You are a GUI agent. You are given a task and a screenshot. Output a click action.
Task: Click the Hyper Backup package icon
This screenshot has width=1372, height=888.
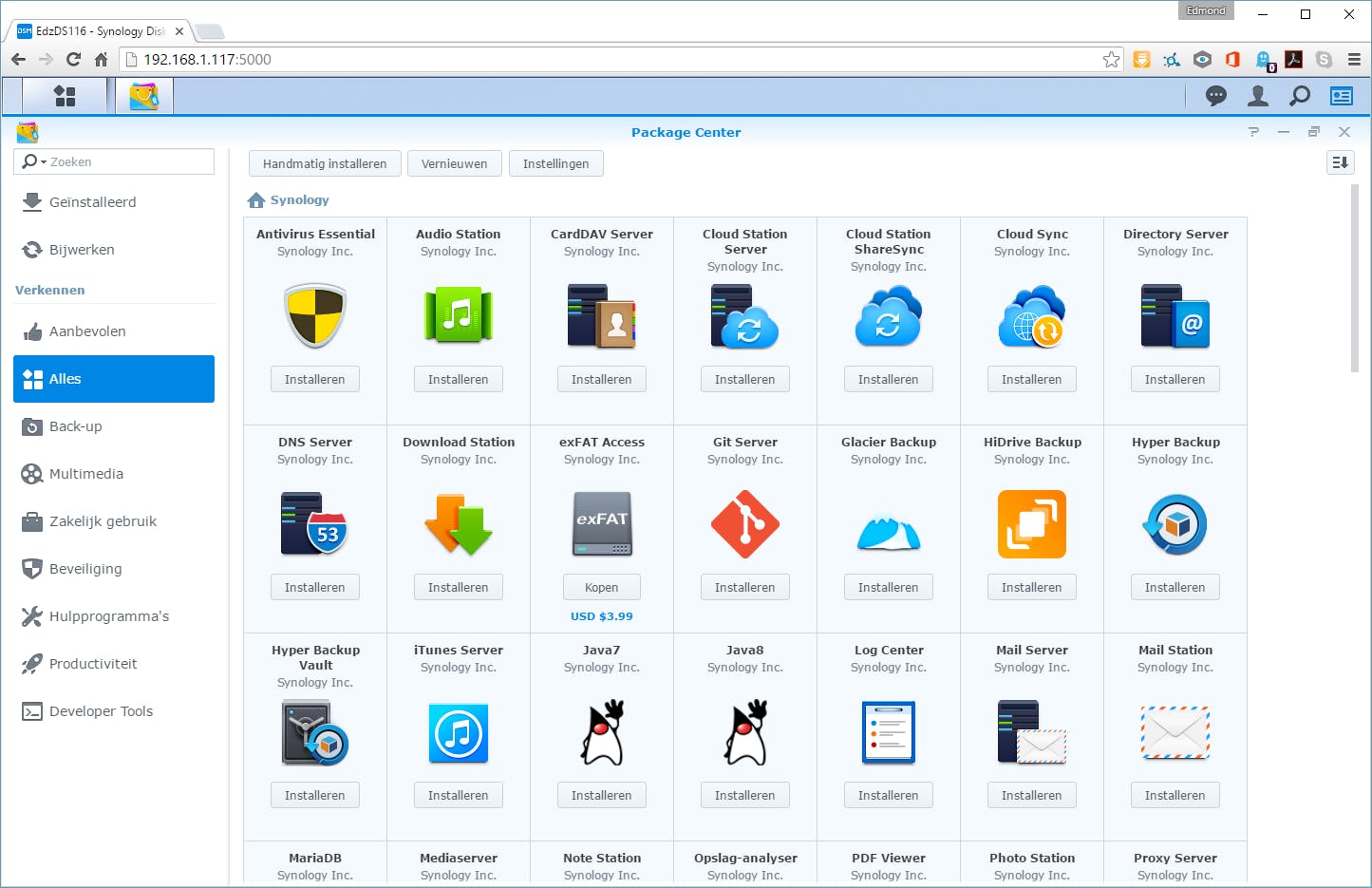pyautogui.click(x=1175, y=524)
